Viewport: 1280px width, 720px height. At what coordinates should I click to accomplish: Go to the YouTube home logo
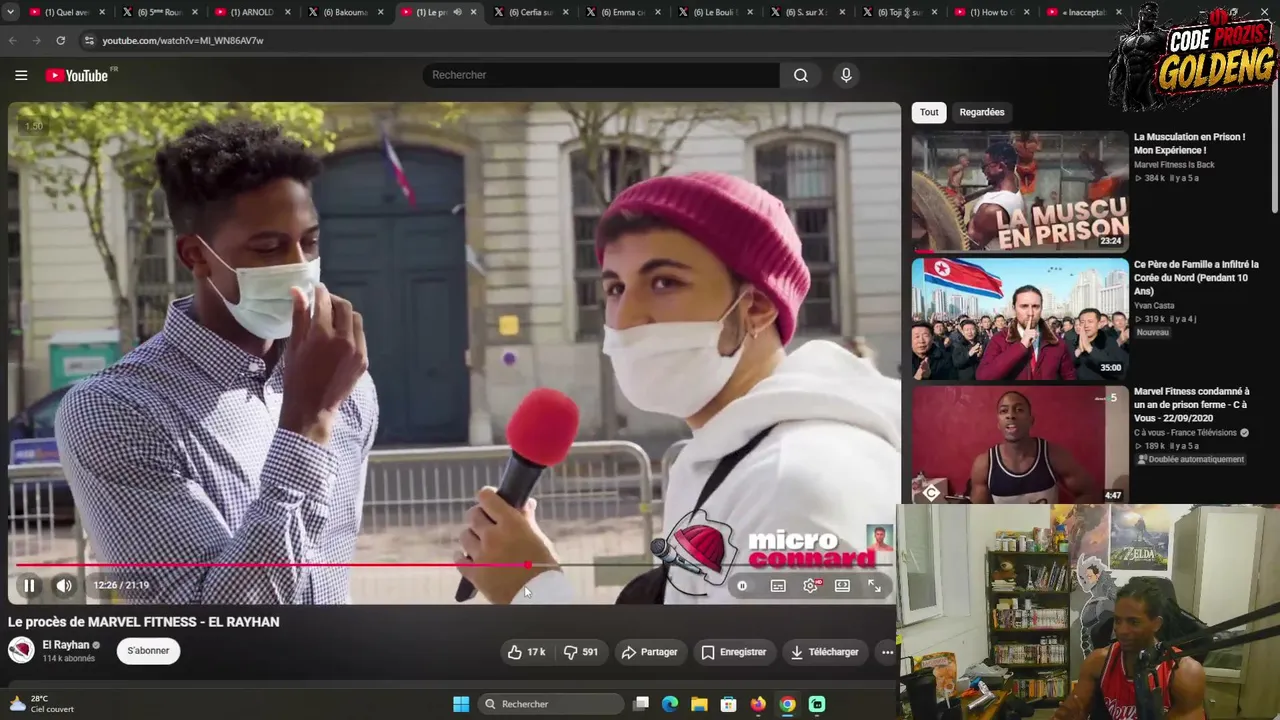pyautogui.click(x=77, y=75)
